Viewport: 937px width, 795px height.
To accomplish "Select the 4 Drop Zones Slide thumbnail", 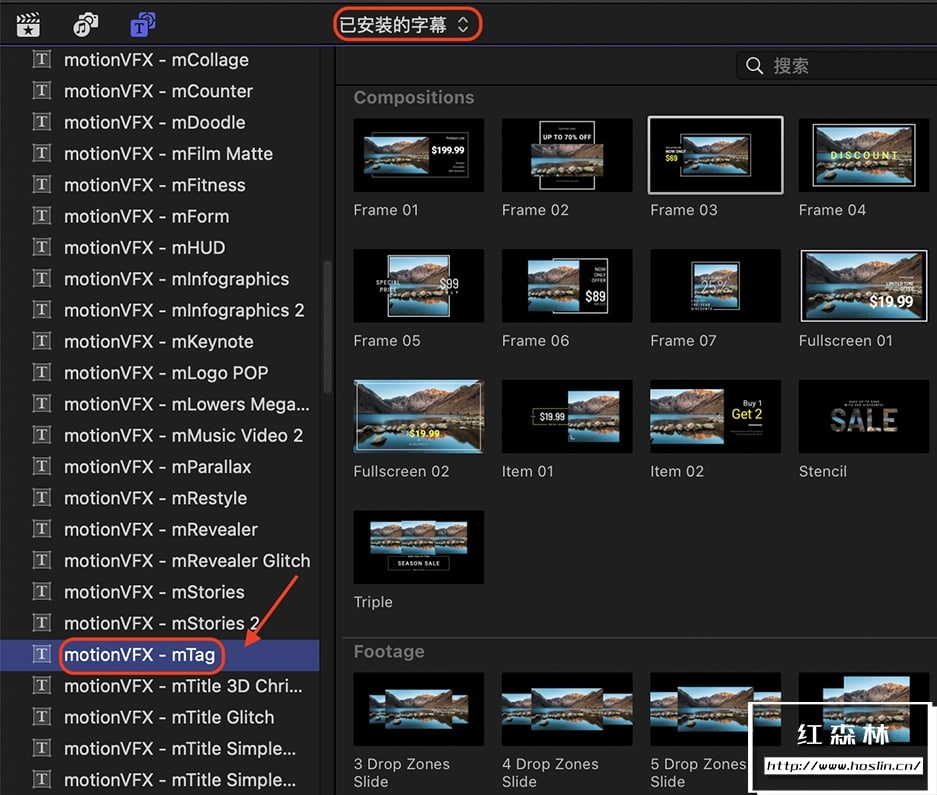I will [567, 709].
